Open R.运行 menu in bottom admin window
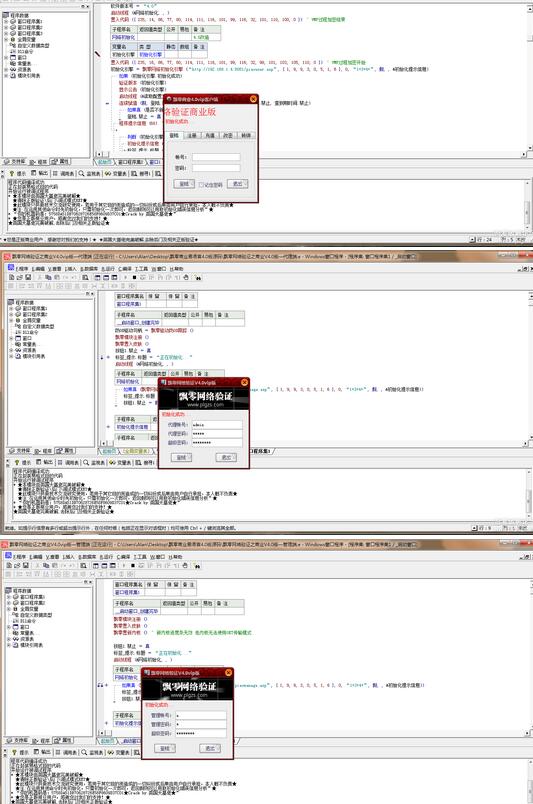 107,557
